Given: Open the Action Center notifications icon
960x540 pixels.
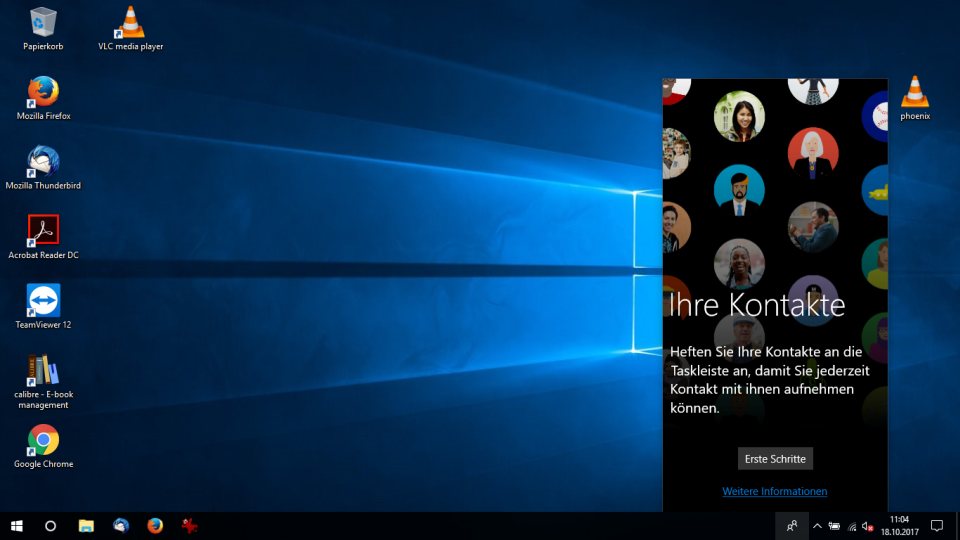Looking at the screenshot, I should (937, 526).
